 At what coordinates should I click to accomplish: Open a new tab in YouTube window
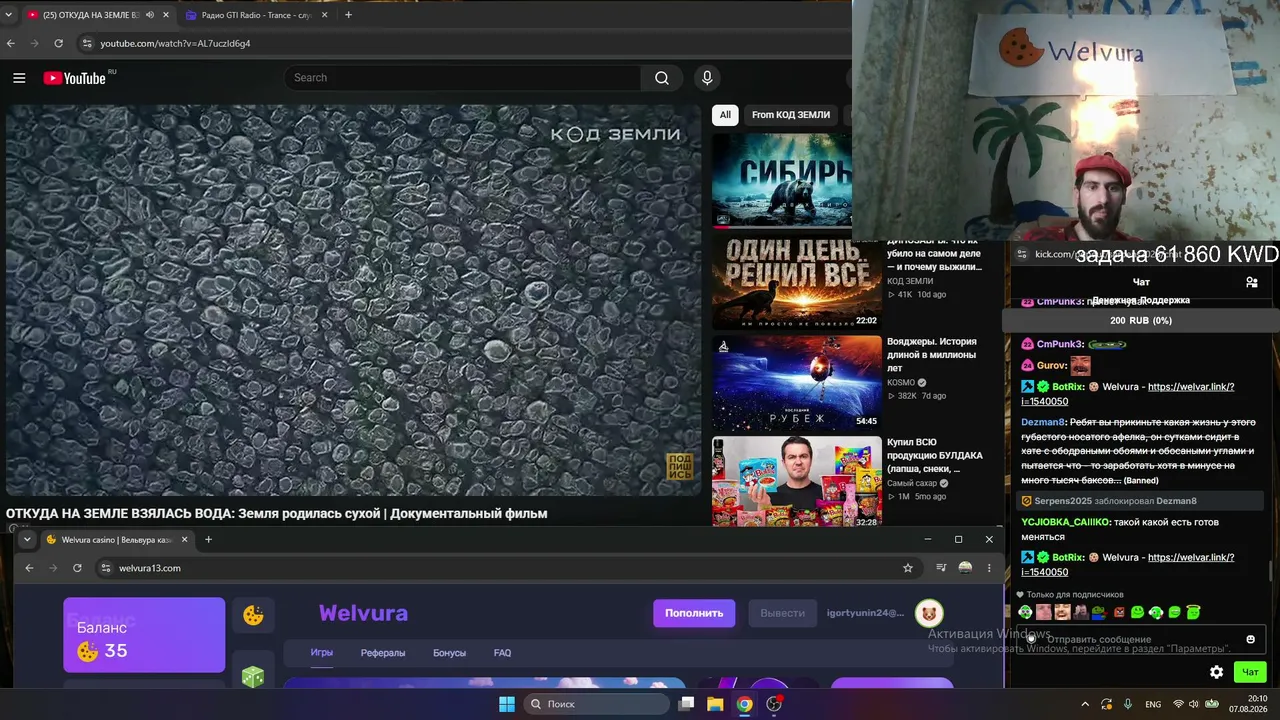click(x=348, y=15)
